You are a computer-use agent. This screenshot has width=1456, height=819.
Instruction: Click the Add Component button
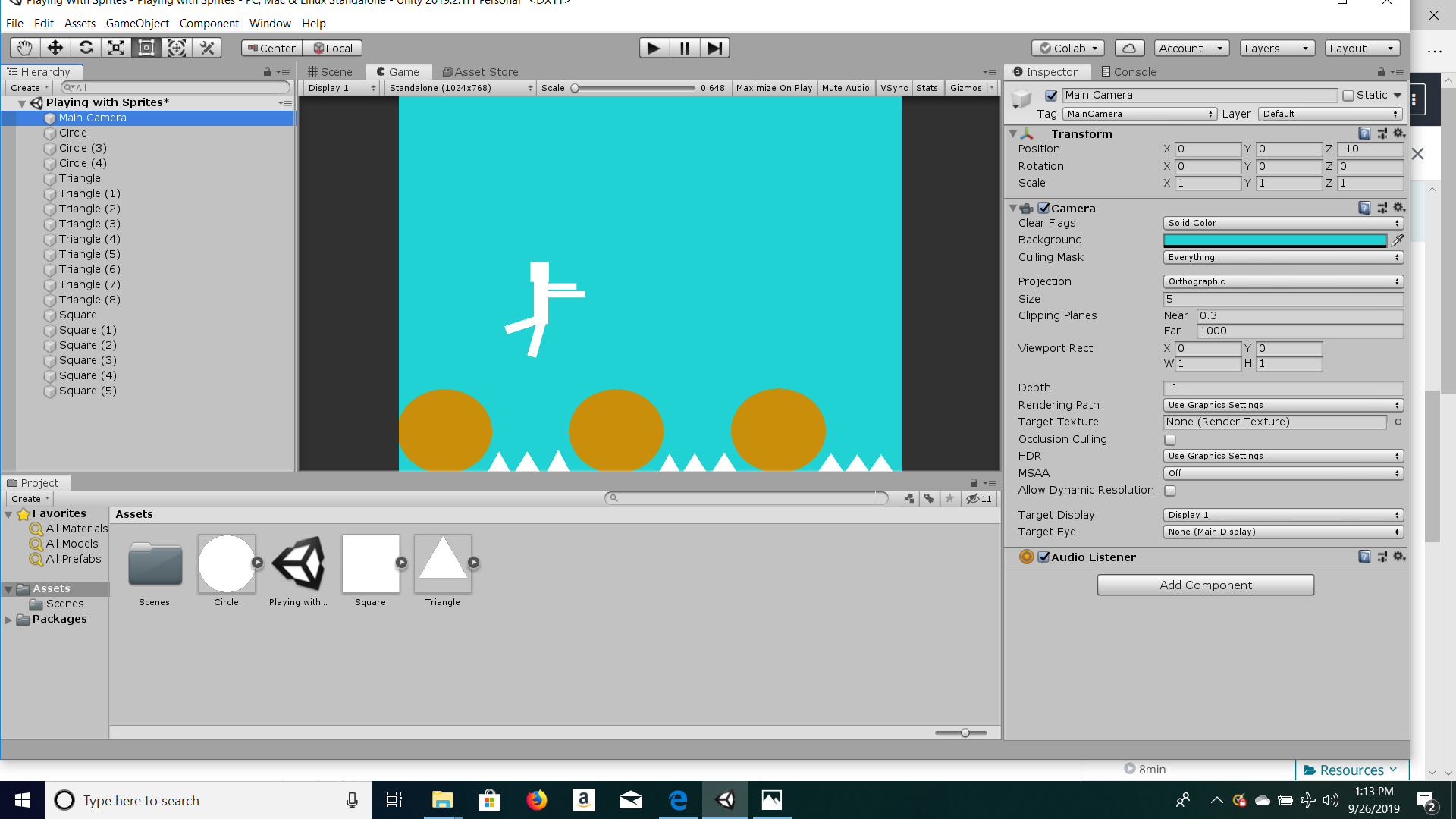1205,585
